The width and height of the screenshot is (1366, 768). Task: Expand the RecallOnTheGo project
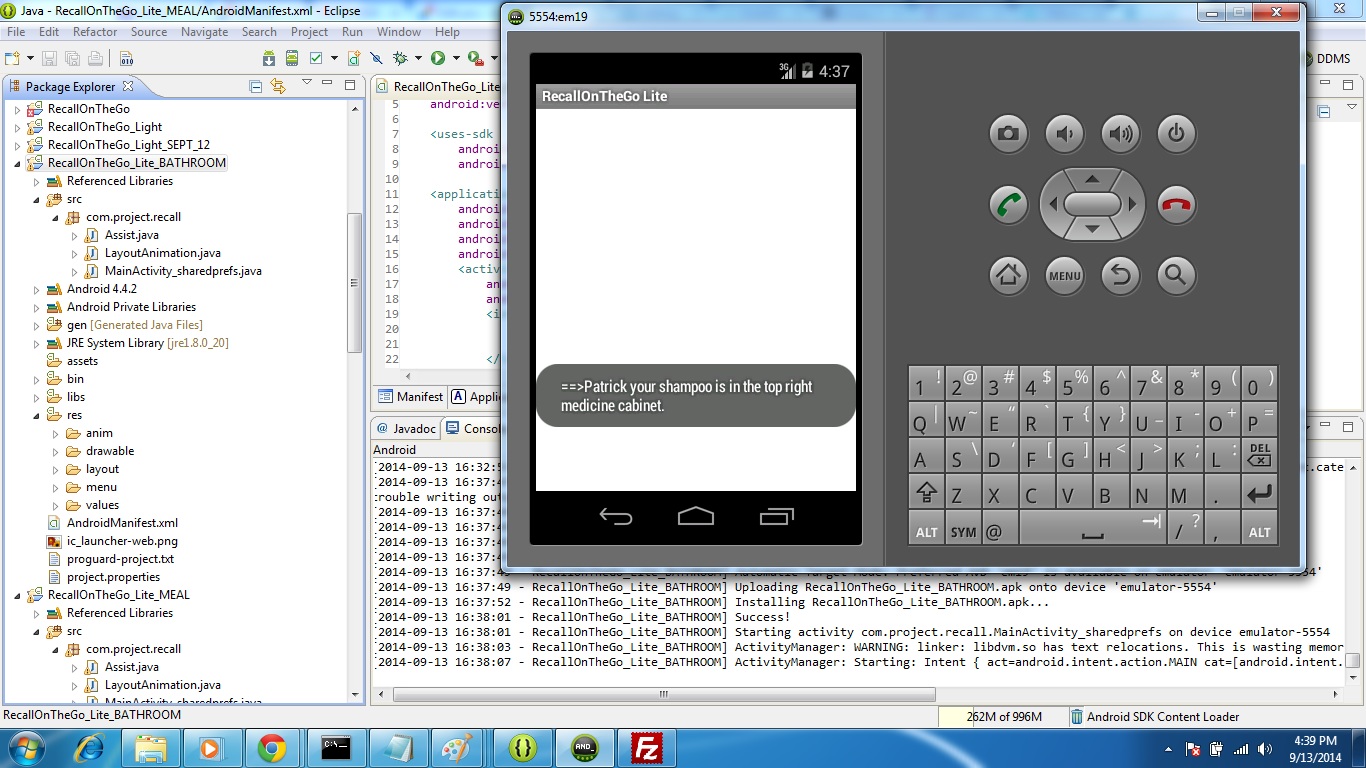tap(17, 109)
